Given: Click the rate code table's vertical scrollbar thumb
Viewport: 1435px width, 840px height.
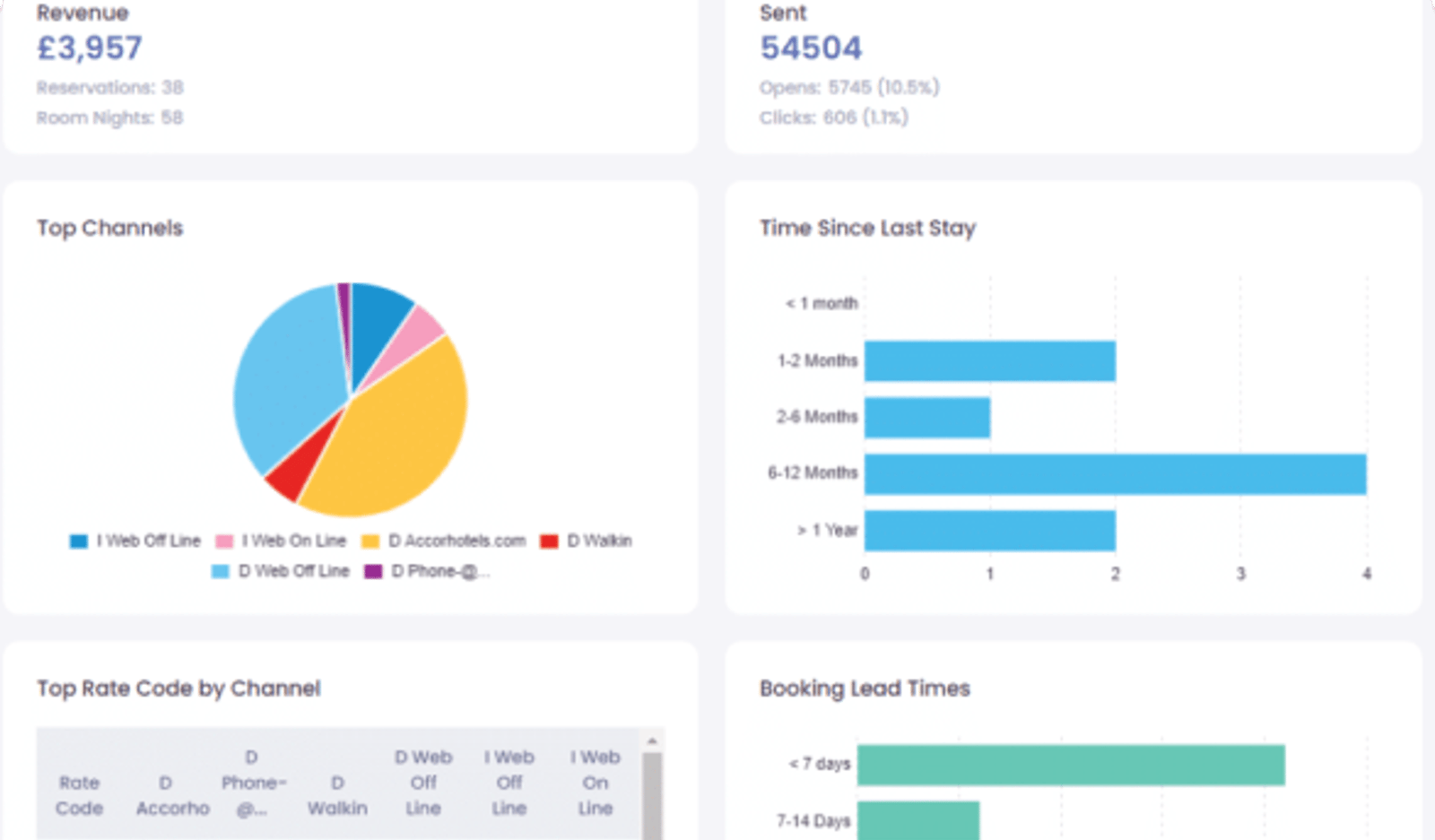Looking at the screenshot, I should click(x=652, y=795).
